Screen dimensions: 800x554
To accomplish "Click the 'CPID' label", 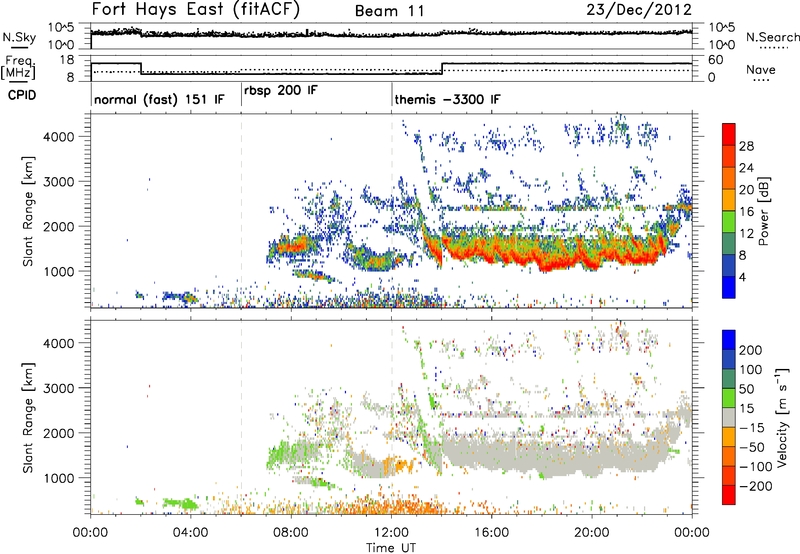I will [22, 95].
